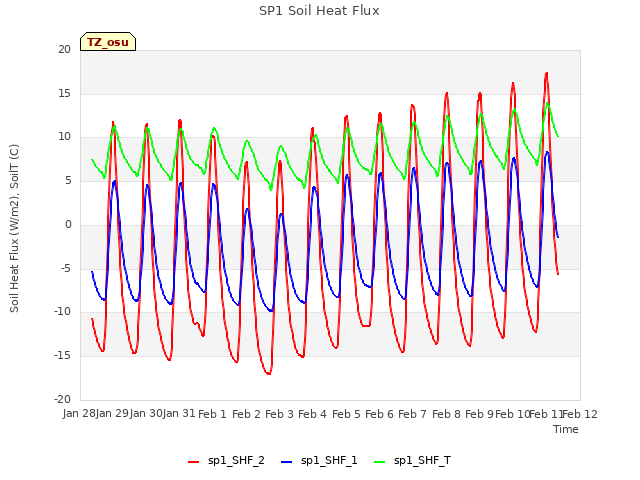Click the green sp1_SHF_T legend swatch
The image size is (640, 480).
click(x=380, y=462)
